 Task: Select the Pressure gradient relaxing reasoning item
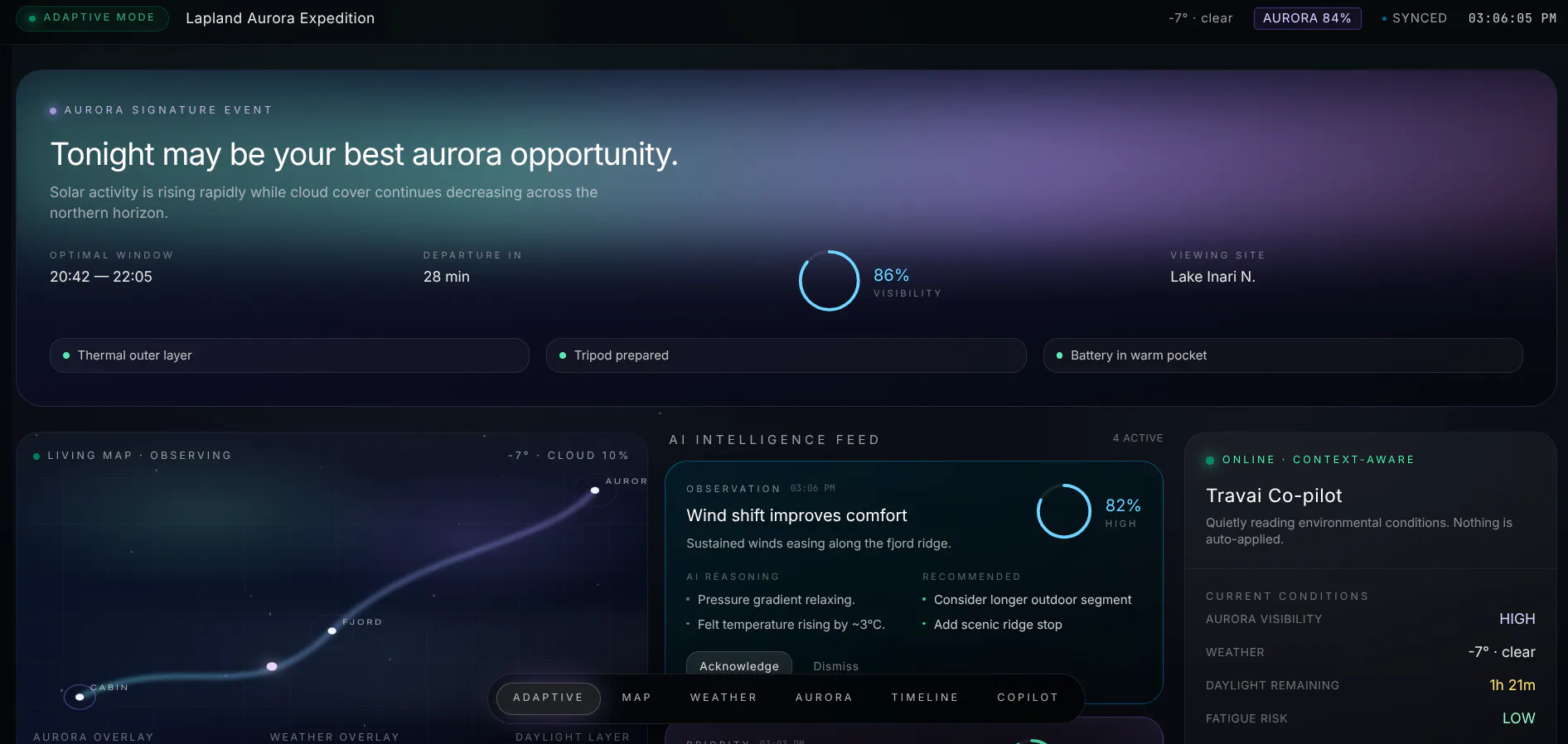tap(776, 600)
